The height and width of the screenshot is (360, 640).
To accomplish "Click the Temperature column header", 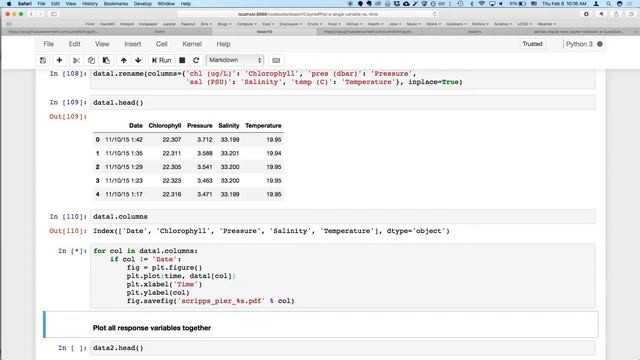I will [263, 126].
